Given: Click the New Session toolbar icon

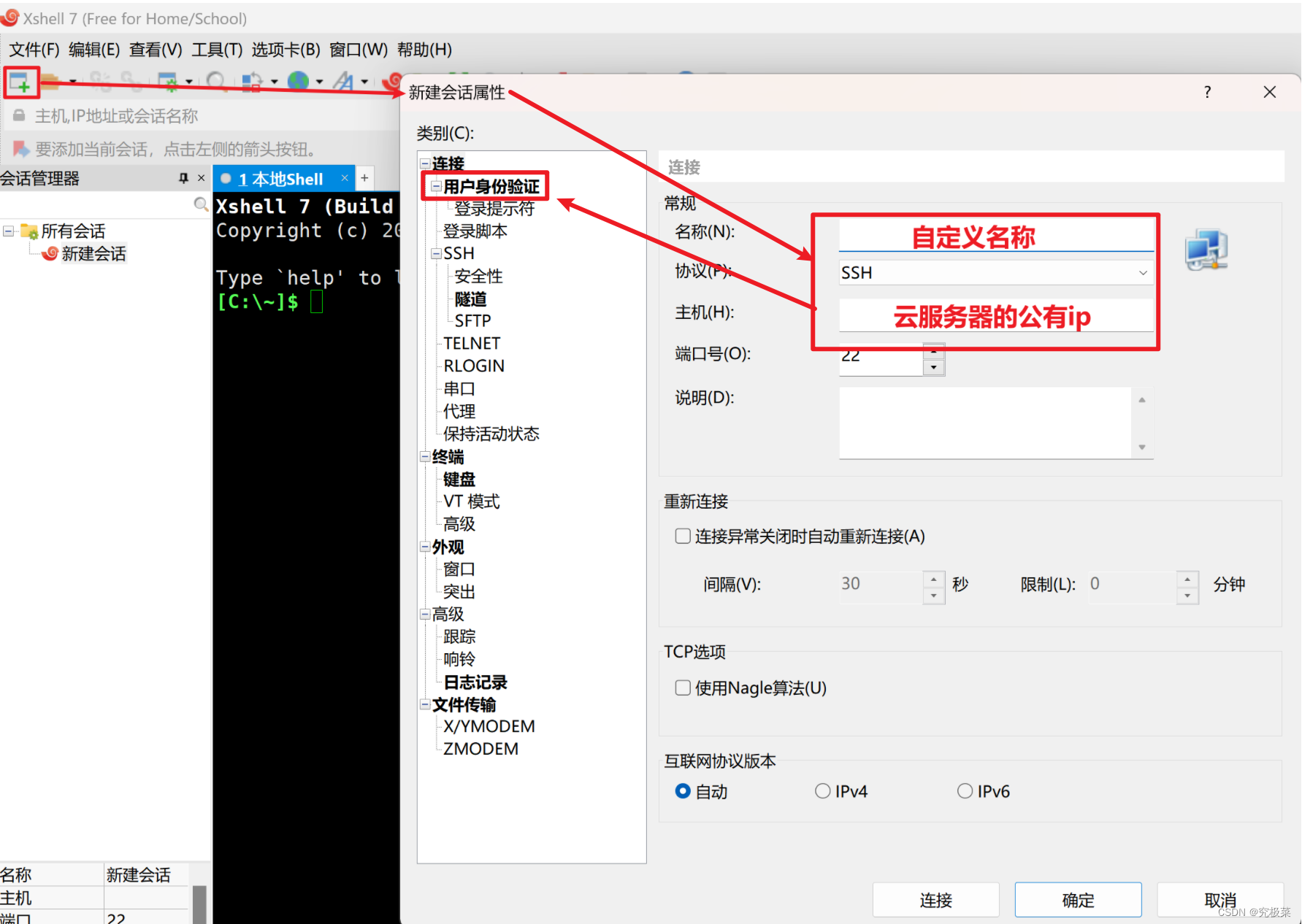Looking at the screenshot, I should [x=20, y=82].
